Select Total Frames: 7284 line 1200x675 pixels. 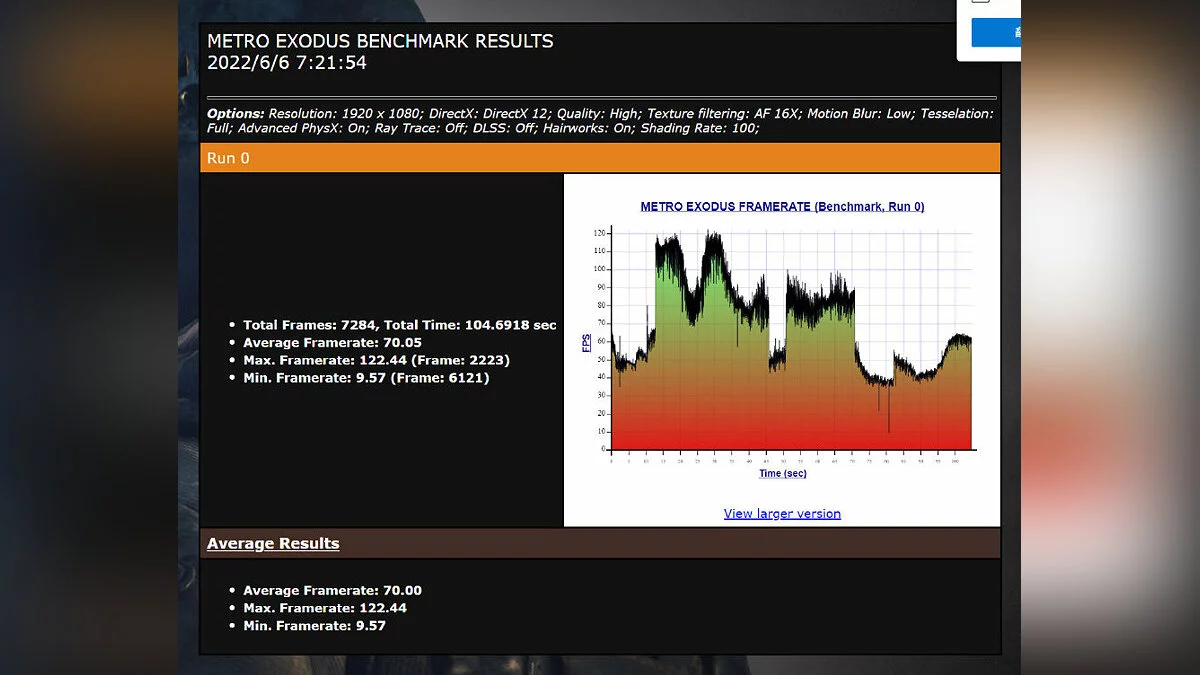click(x=400, y=325)
